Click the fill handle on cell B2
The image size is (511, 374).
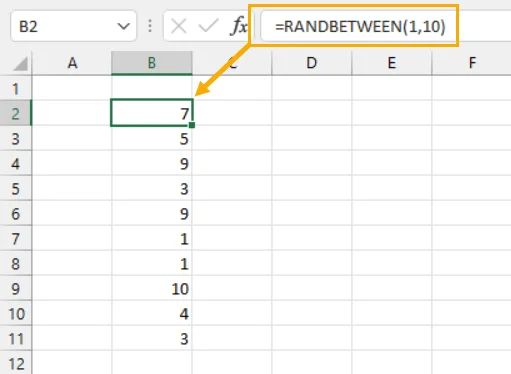[192, 125]
